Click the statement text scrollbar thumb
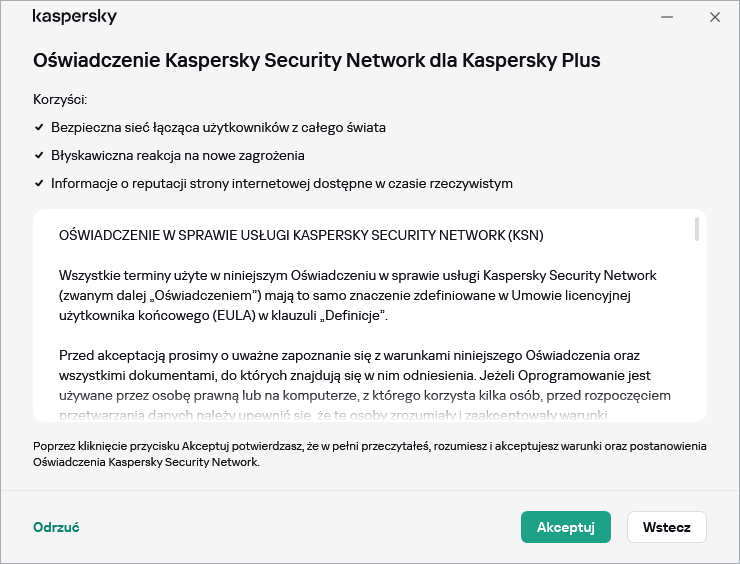Image resolution: width=740 pixels, height=564 pixels. pos(696,229)
